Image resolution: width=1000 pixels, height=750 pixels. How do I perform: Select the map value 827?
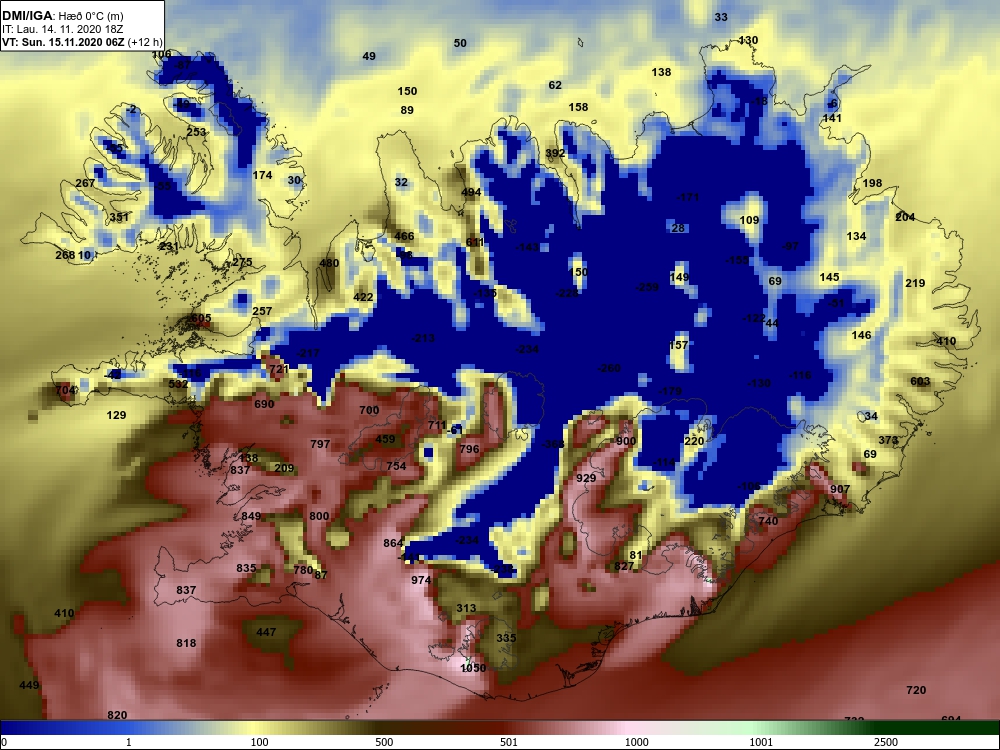(x=624, y=566)
